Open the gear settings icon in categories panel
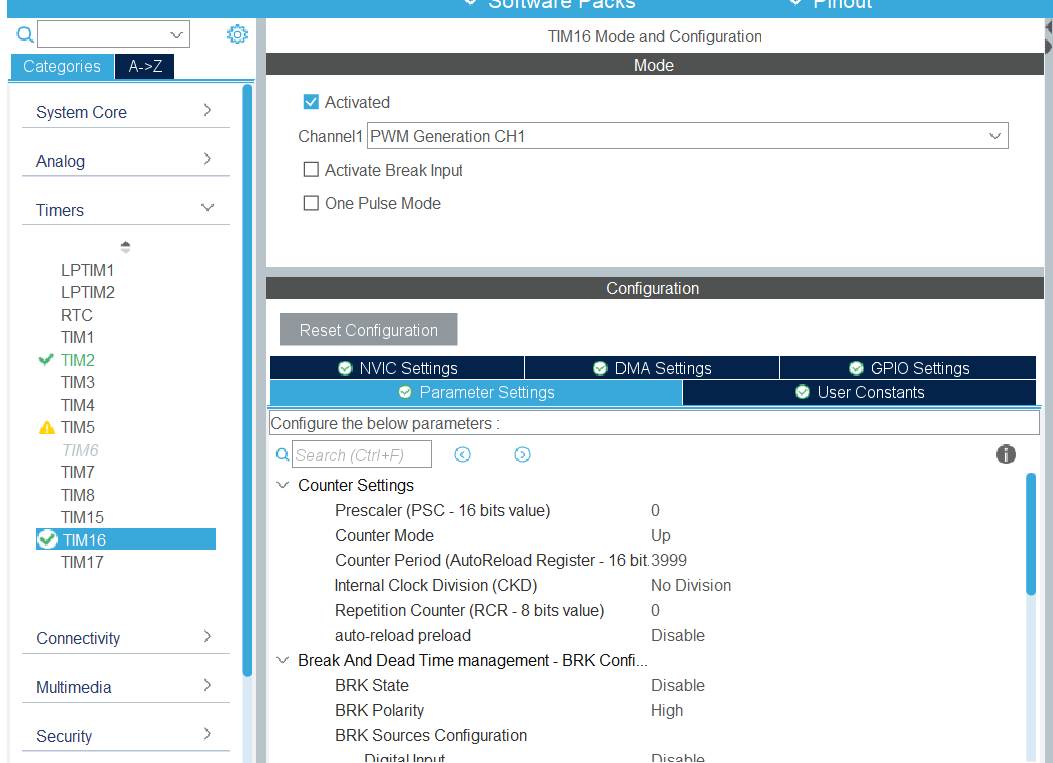This screenshot has width=1053, height=763. click(237, 34)
